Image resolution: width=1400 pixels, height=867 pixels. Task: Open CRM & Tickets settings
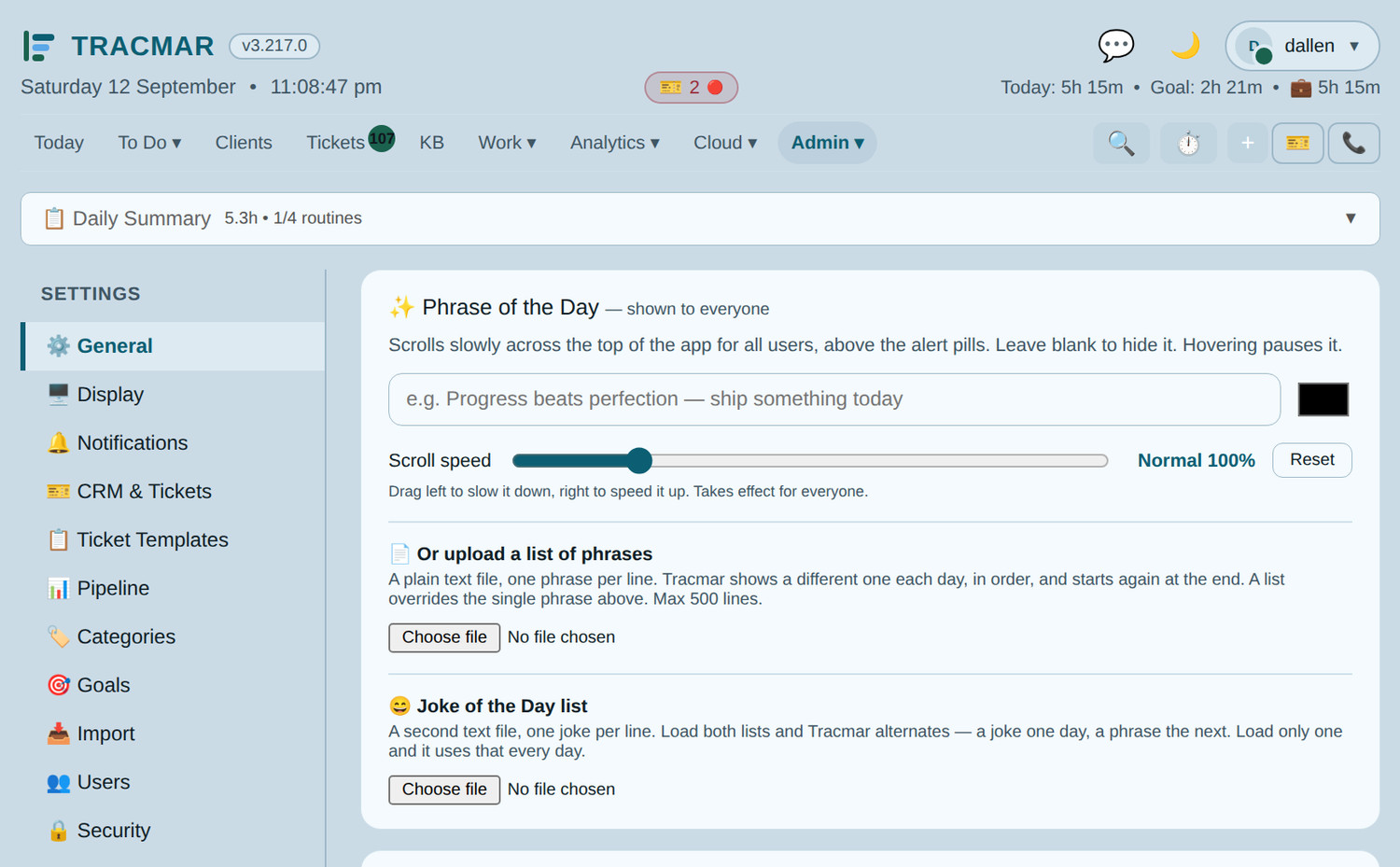(174, 492)
